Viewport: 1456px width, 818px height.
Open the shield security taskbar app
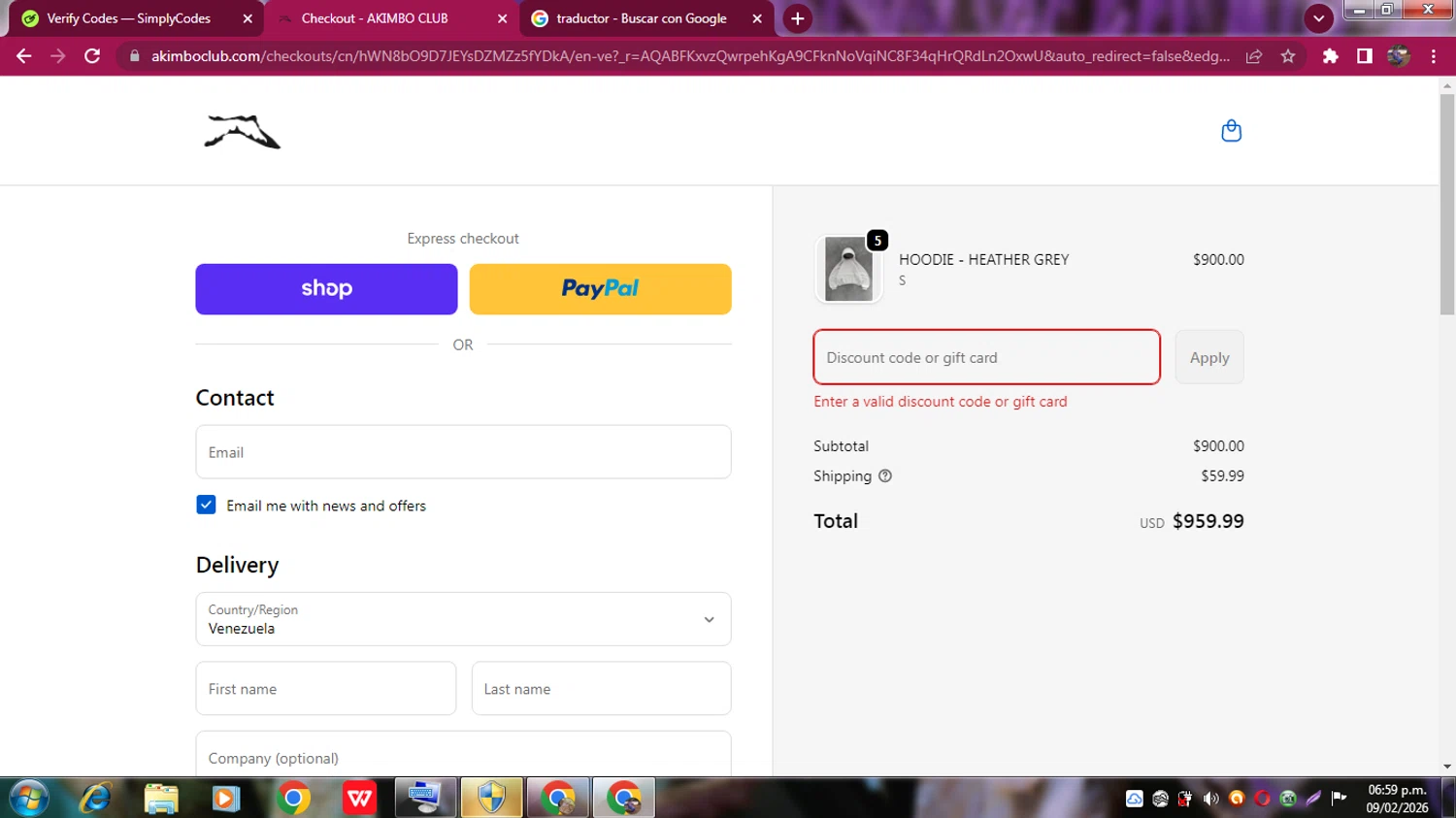[x=491, y=799]
